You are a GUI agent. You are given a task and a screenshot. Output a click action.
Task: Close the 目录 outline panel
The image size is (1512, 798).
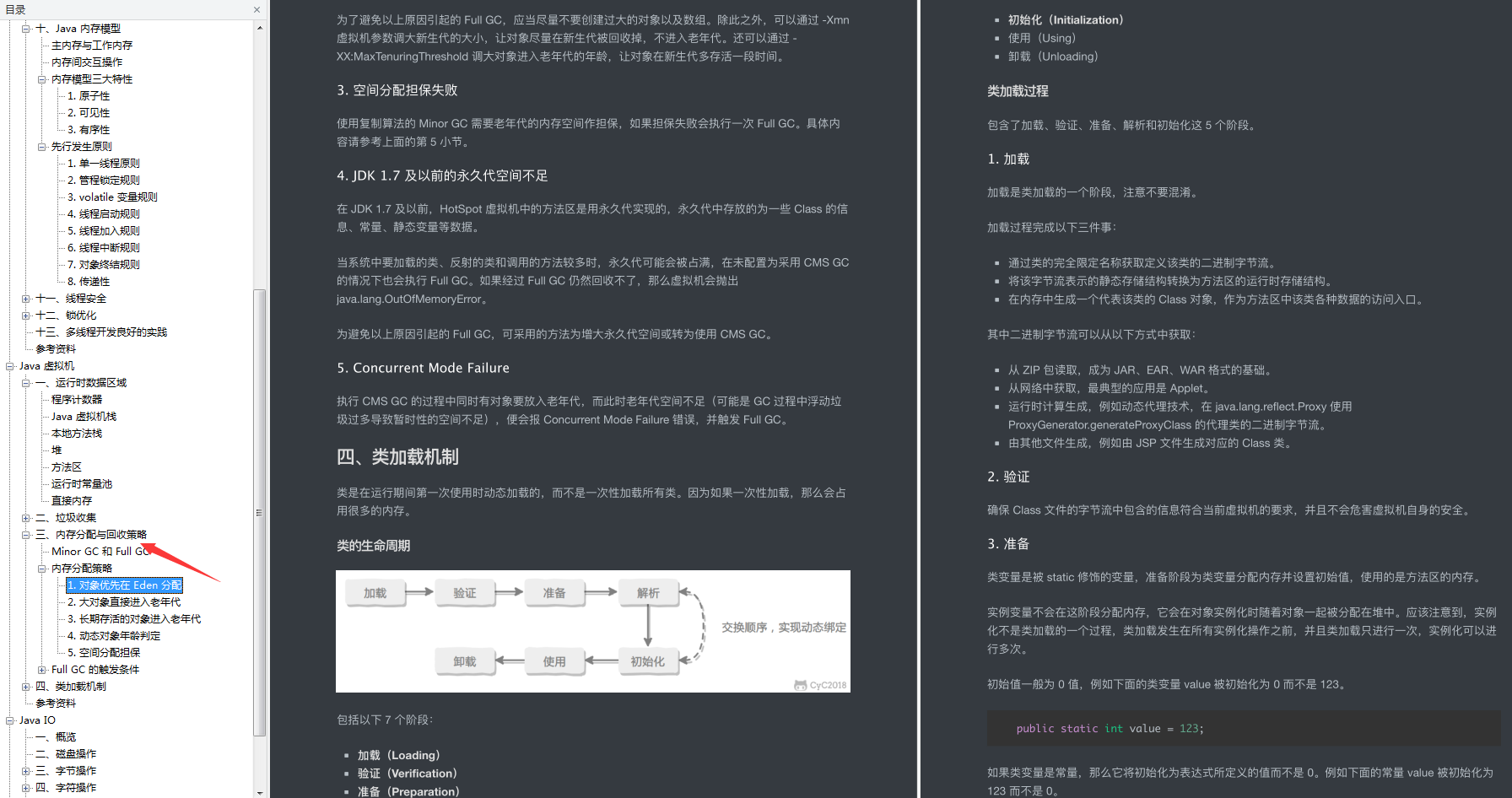(x=256, y=10)
